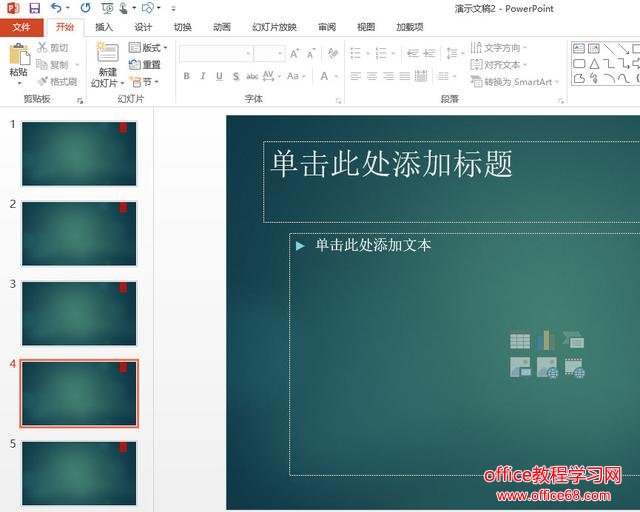This screenshot has height=512, width=640.
Task: Switch to the Animations (动画) tab
Action: pos(222,27)
